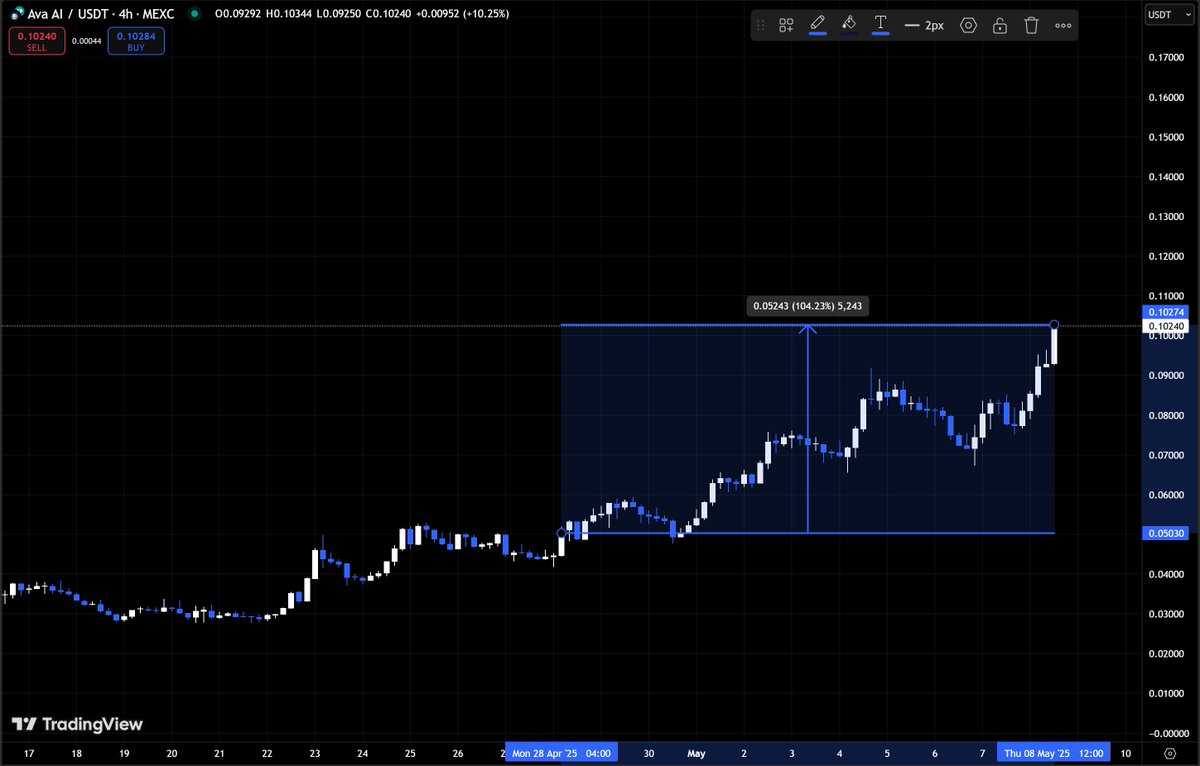Open chart settings gear at bottom right

1170,752
